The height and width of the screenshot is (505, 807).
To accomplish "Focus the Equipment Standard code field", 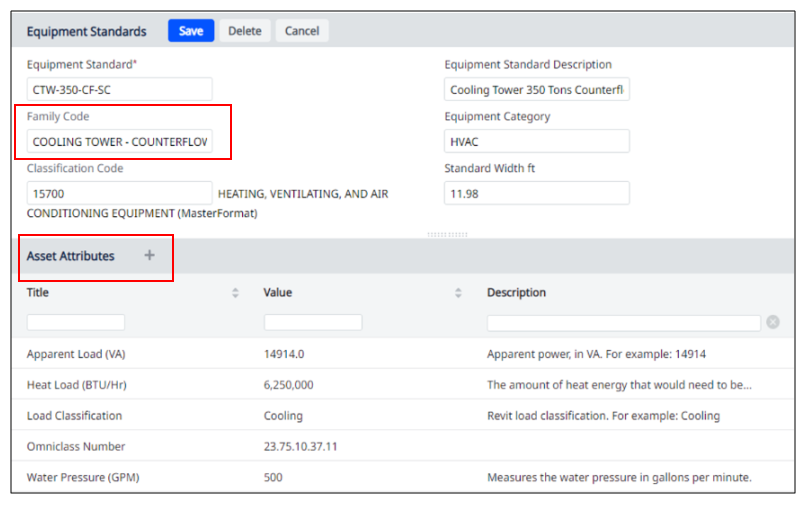I will [x=119, y=90].
